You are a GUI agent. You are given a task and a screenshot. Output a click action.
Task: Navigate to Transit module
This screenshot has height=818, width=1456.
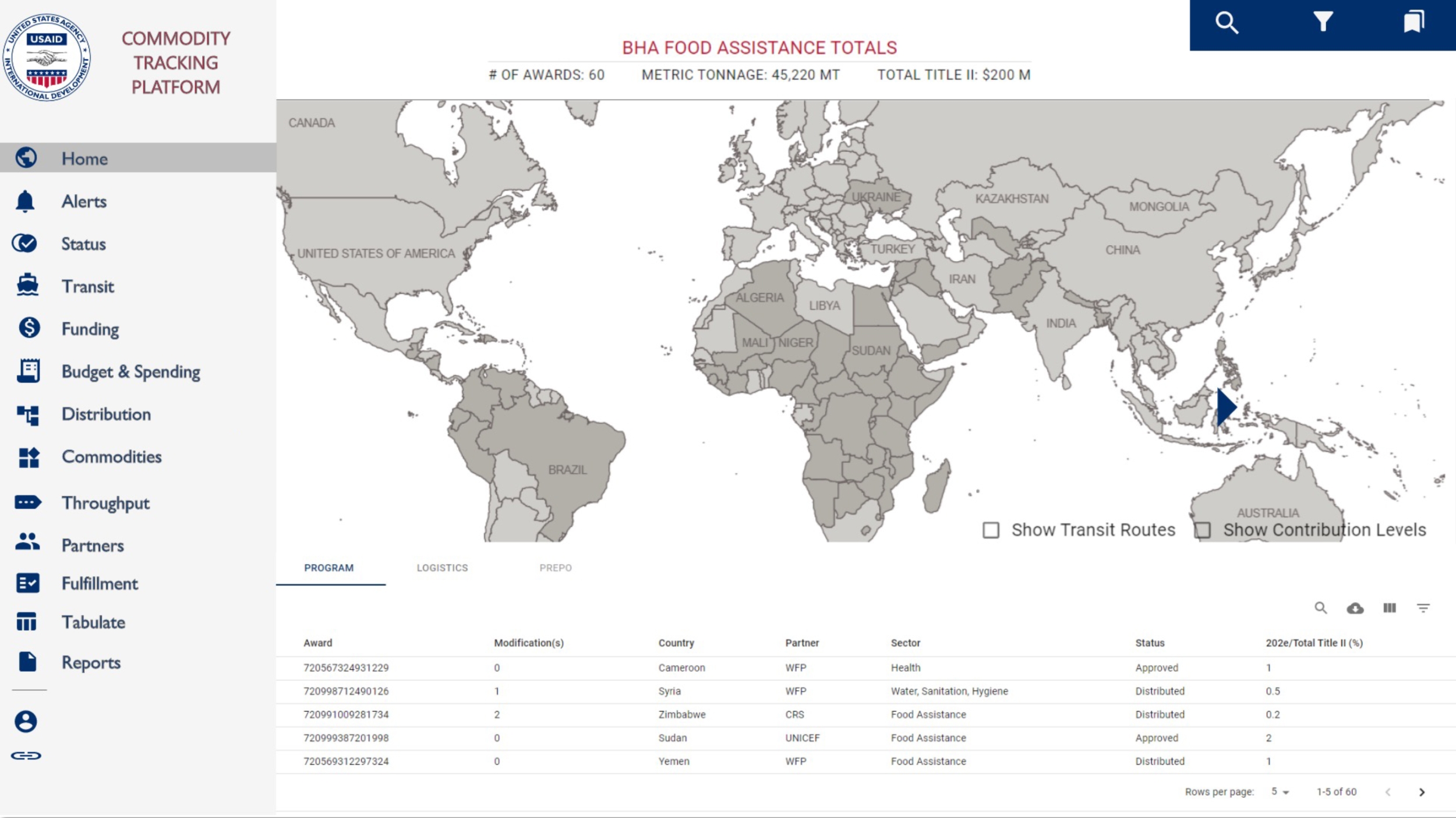(x=88, y=286)
